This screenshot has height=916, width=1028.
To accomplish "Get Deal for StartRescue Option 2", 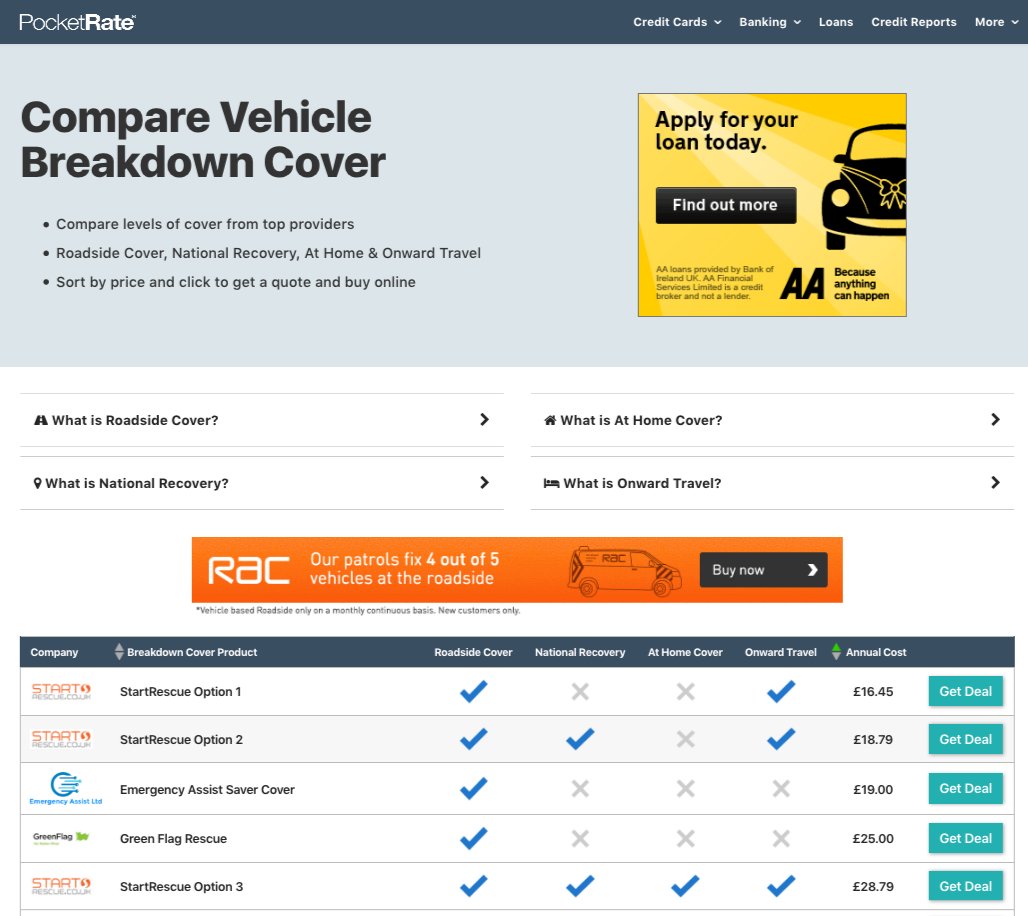I will tap(966, 740).
